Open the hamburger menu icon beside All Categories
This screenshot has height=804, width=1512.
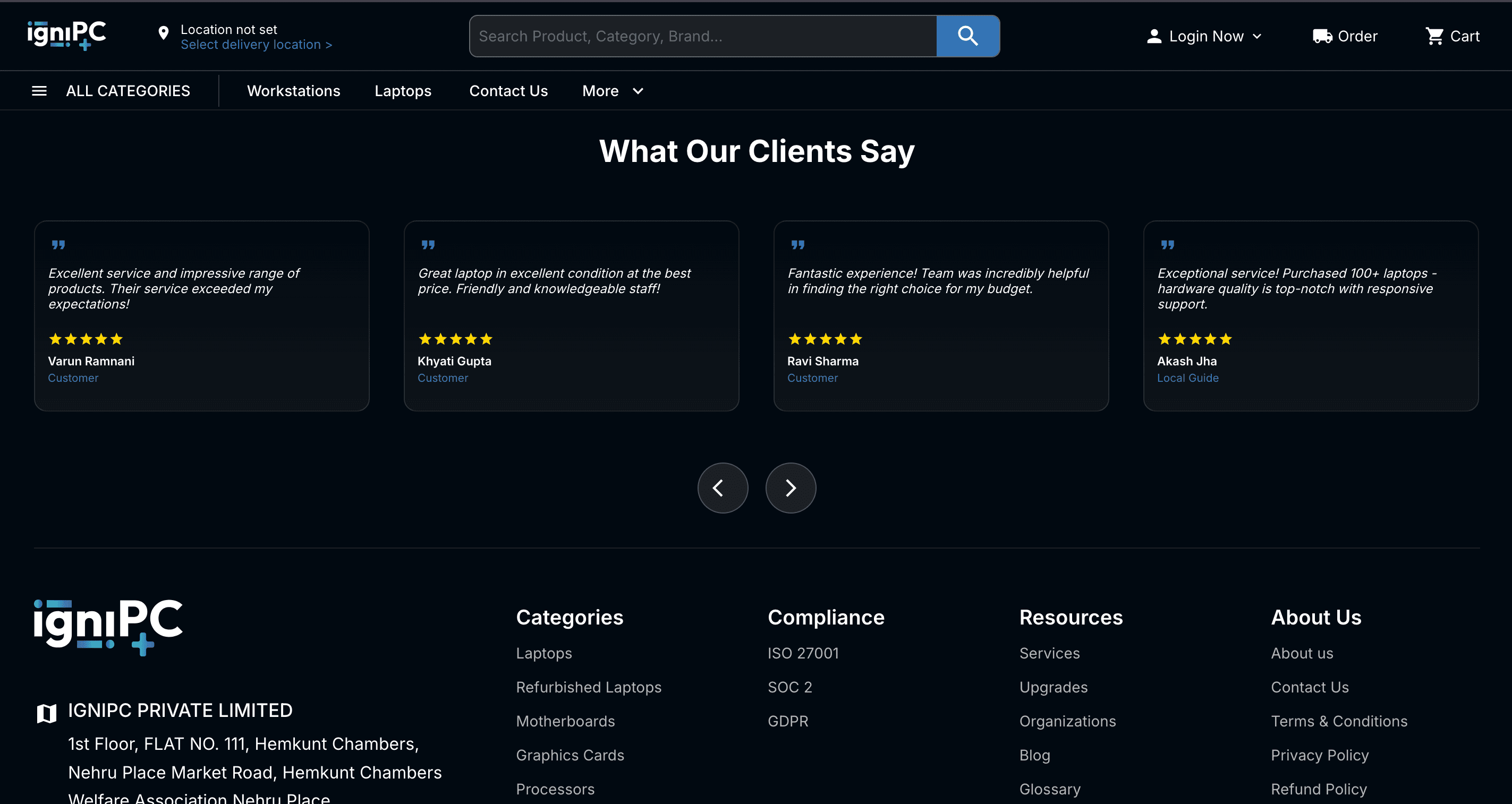pos(39,91)
